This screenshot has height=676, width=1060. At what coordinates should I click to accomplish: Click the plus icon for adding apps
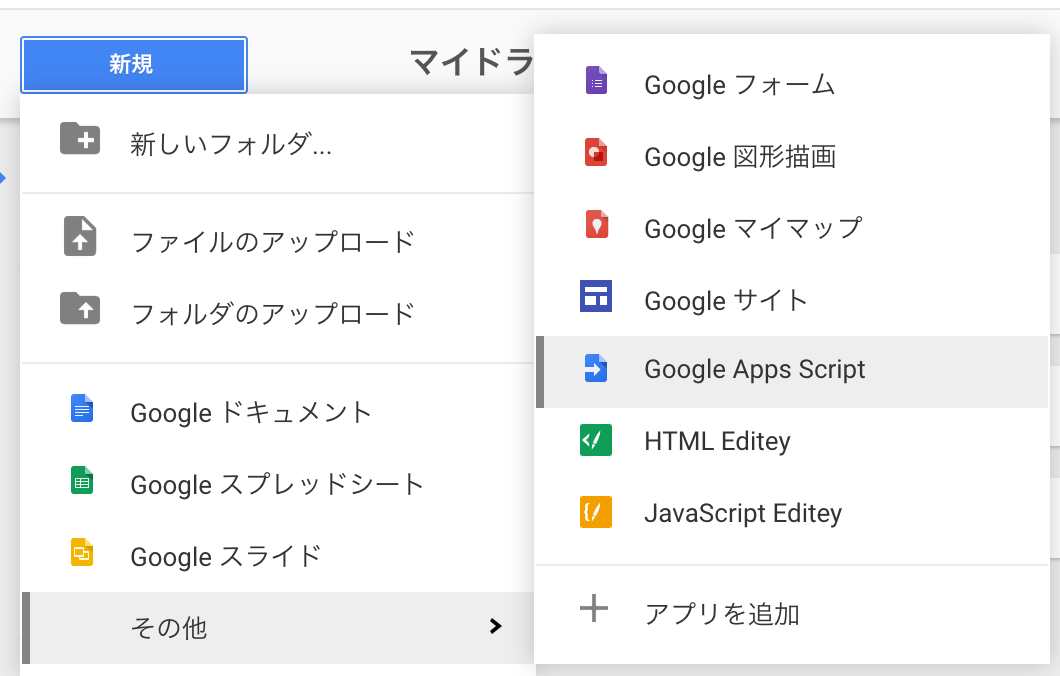[594, 608]
